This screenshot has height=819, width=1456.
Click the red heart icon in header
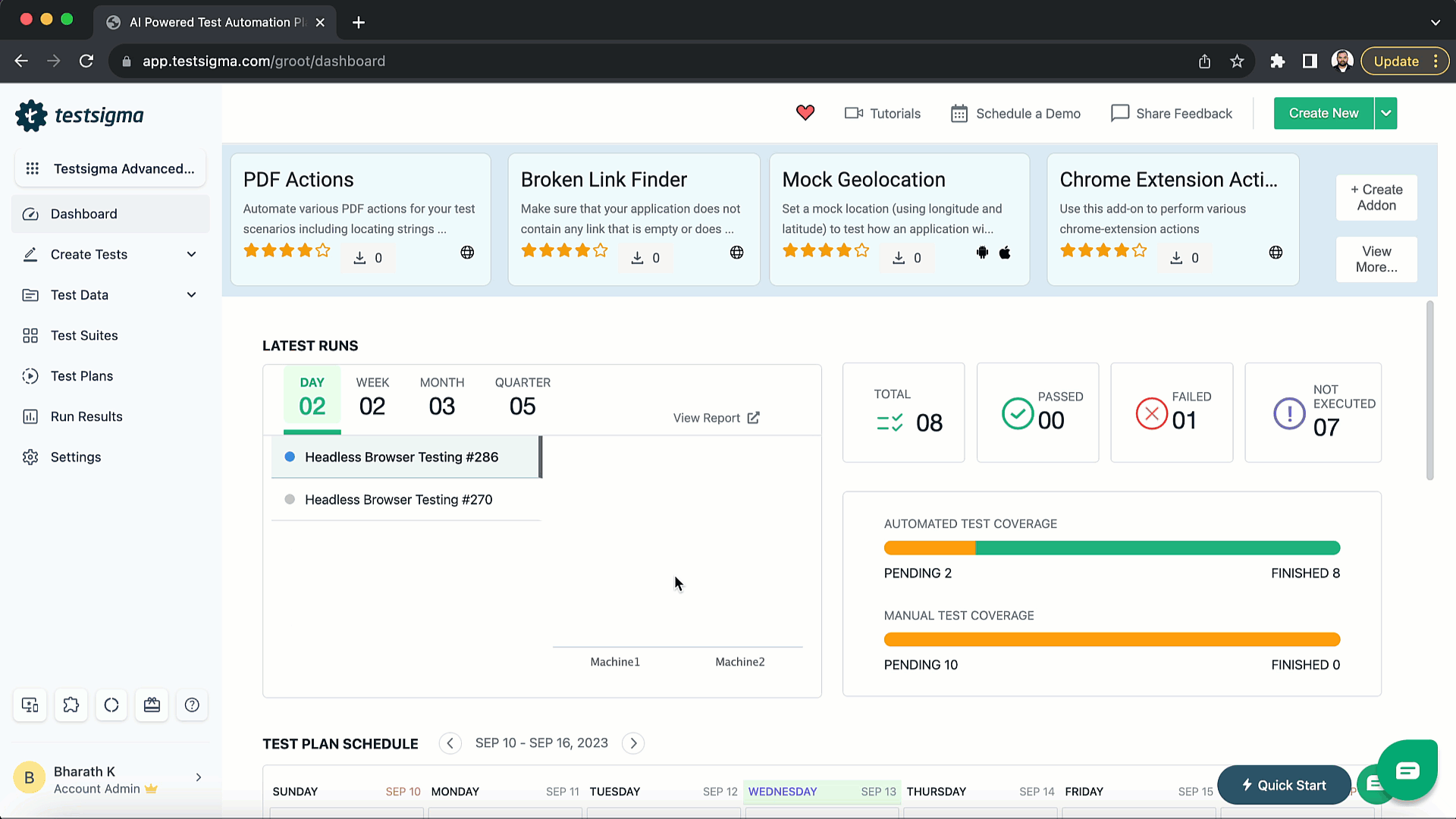pyautogui.click(x=805, y=113)
